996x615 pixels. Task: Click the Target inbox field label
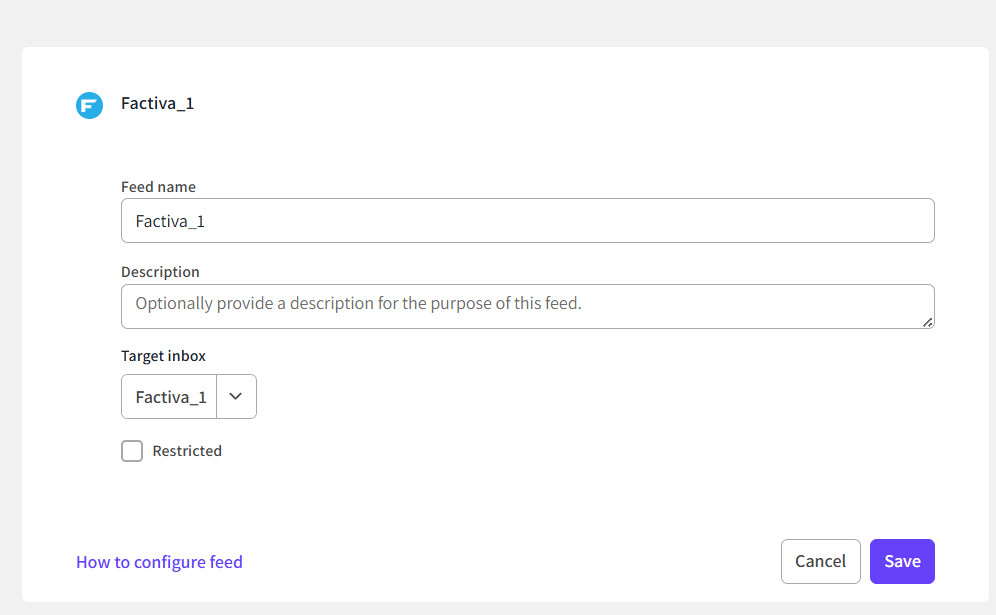[x=163, y=356]
